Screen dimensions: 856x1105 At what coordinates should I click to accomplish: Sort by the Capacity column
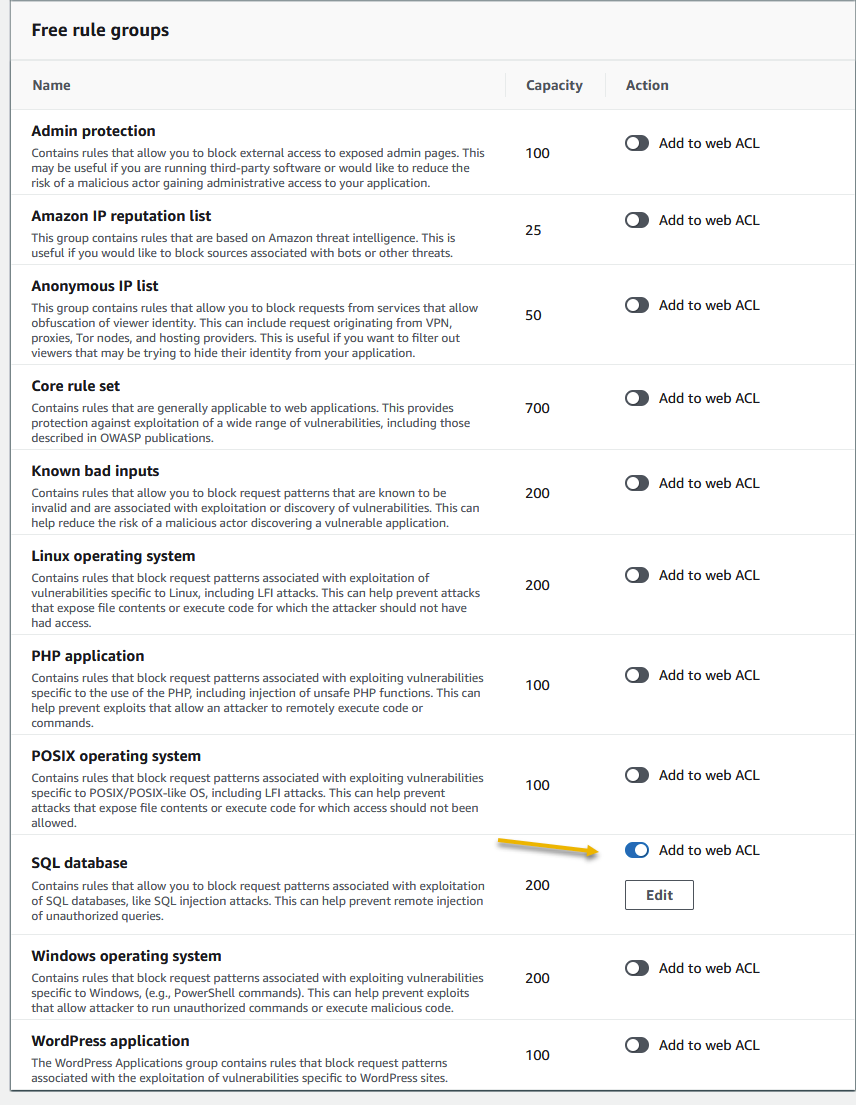point(554,85)
